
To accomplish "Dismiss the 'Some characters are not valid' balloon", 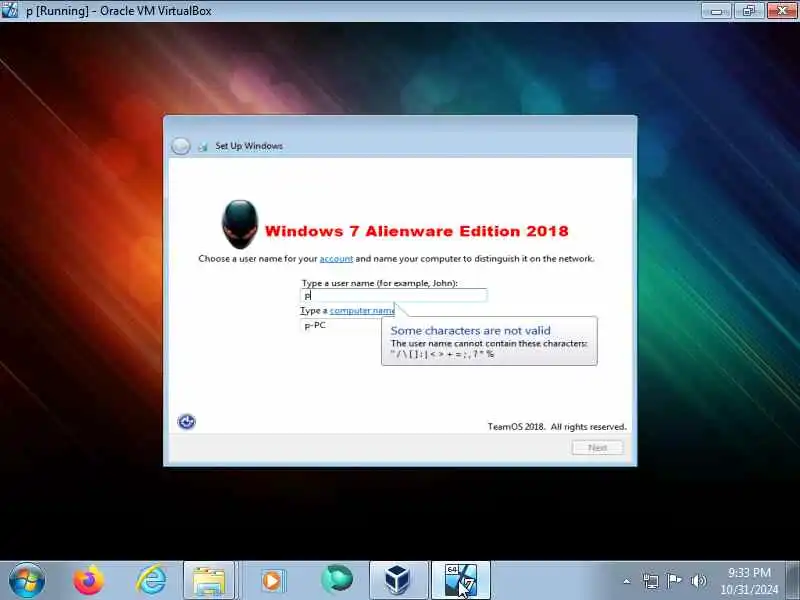I will [x=489, y=341].
